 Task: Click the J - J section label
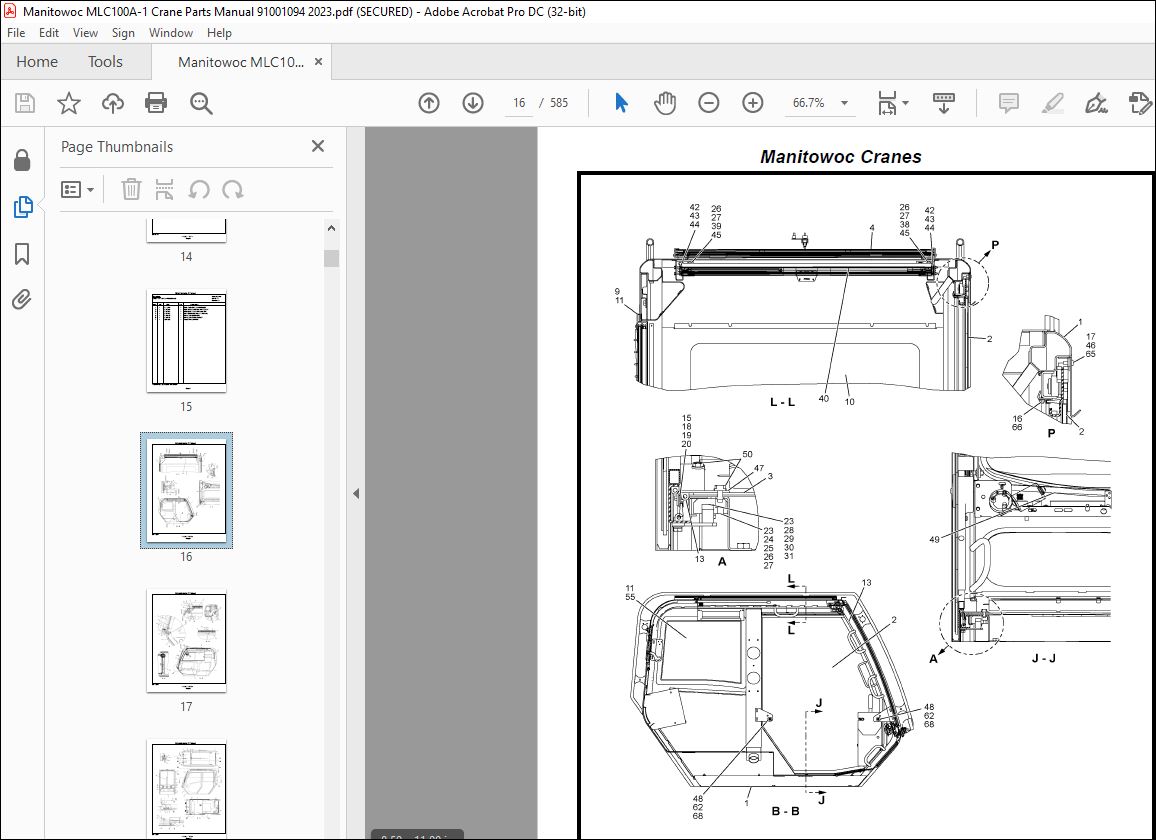pos(1043,658)
